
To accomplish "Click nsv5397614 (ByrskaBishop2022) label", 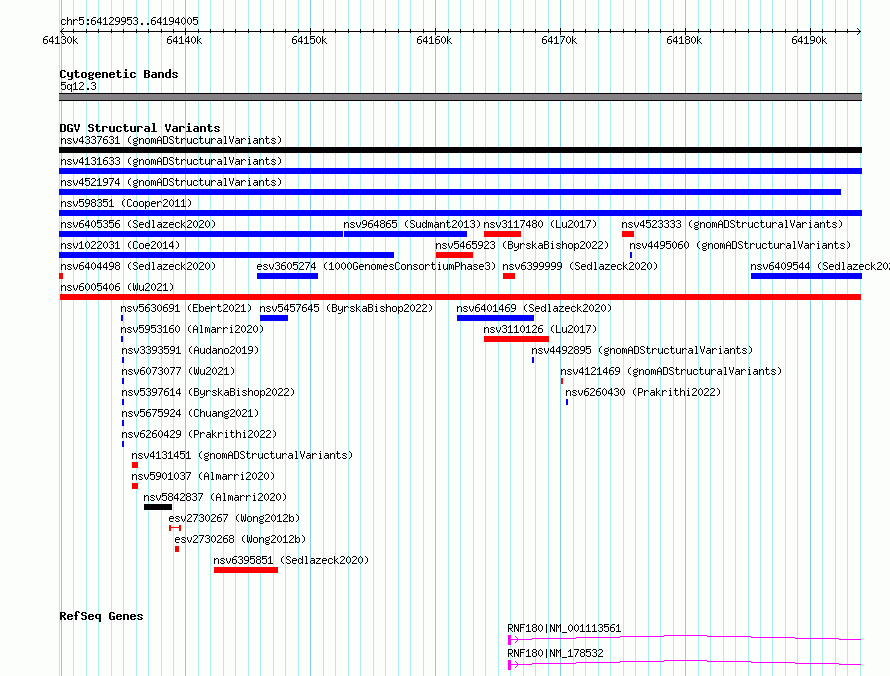I will click(208, 392).
